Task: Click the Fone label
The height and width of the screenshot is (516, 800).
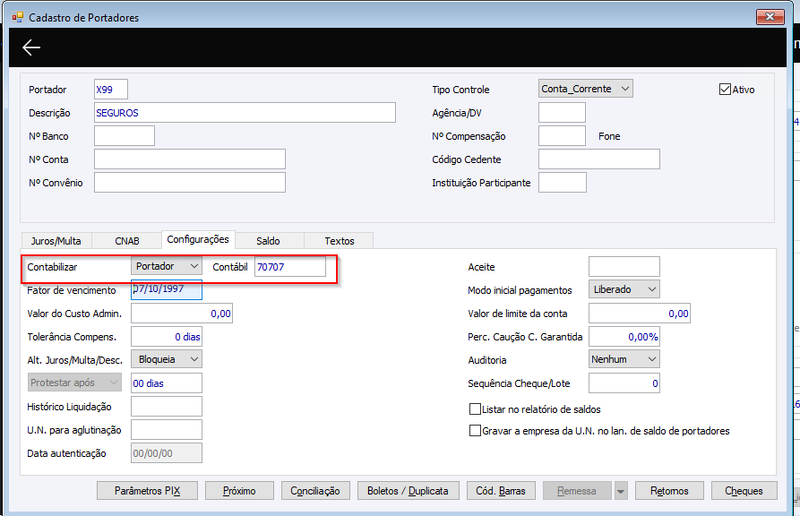Action: tap(609, 136)
